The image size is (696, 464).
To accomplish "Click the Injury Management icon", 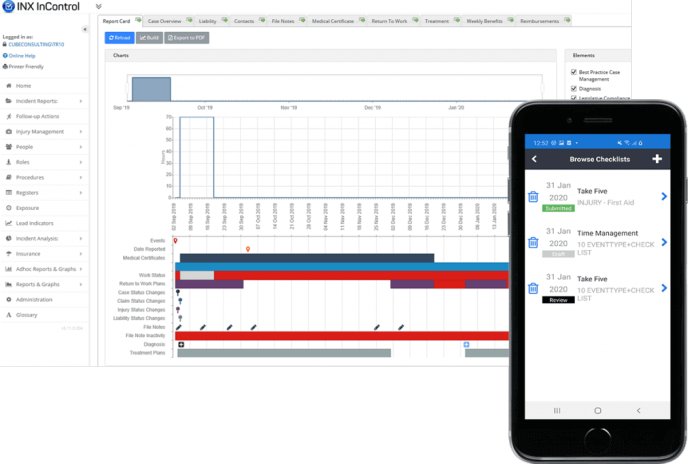I will tap(8, 131).
